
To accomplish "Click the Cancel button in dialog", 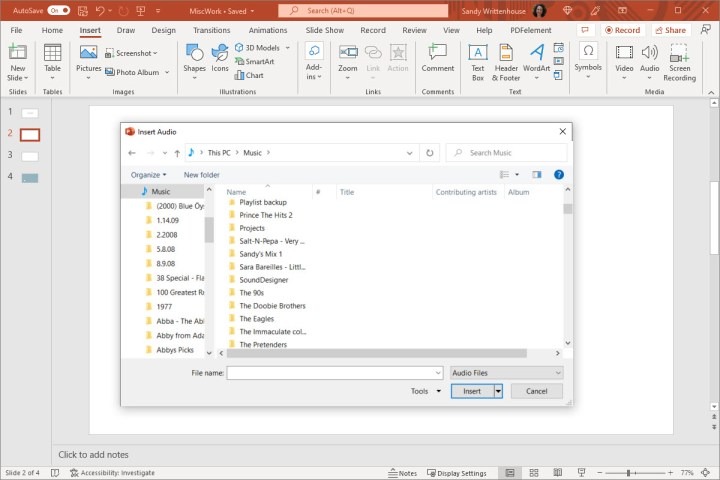I will click(x=536, y=391).
